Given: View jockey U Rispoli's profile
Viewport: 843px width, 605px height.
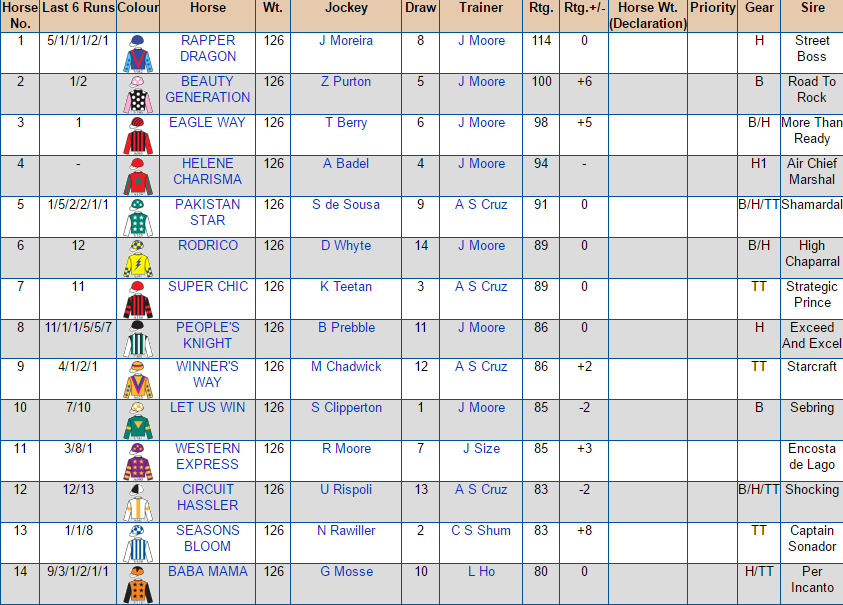Looking at the screenshot, I should tap(346, 490).
